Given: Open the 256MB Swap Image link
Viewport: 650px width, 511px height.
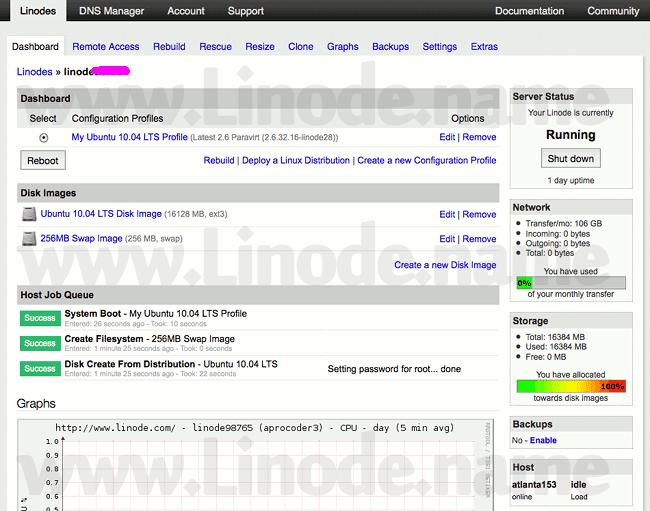Looking at the screenshot, I should pyautogui.click(x=81, y=238).
